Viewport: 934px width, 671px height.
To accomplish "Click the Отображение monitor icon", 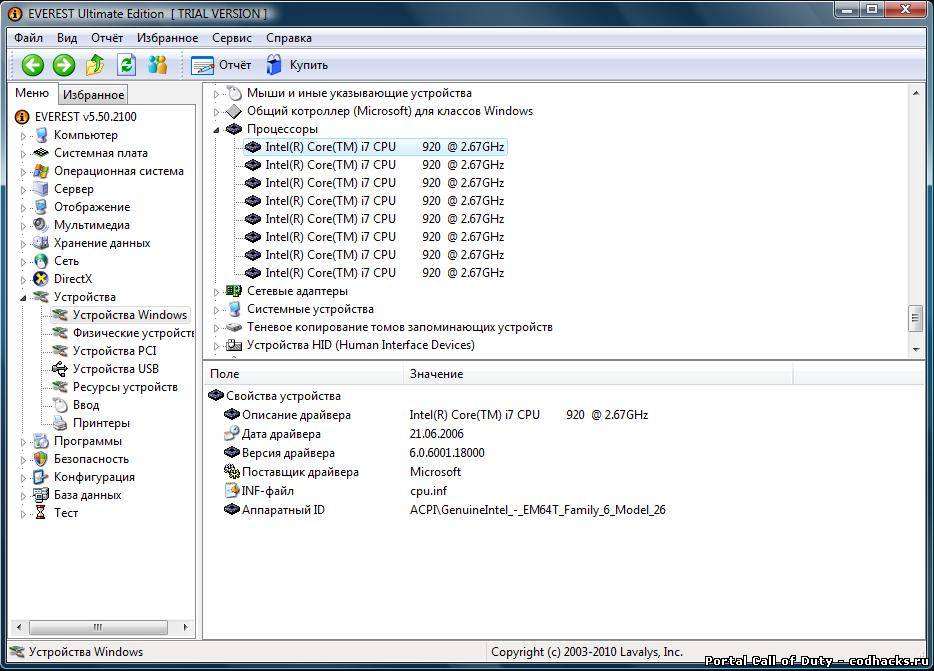I will (41, 207).
